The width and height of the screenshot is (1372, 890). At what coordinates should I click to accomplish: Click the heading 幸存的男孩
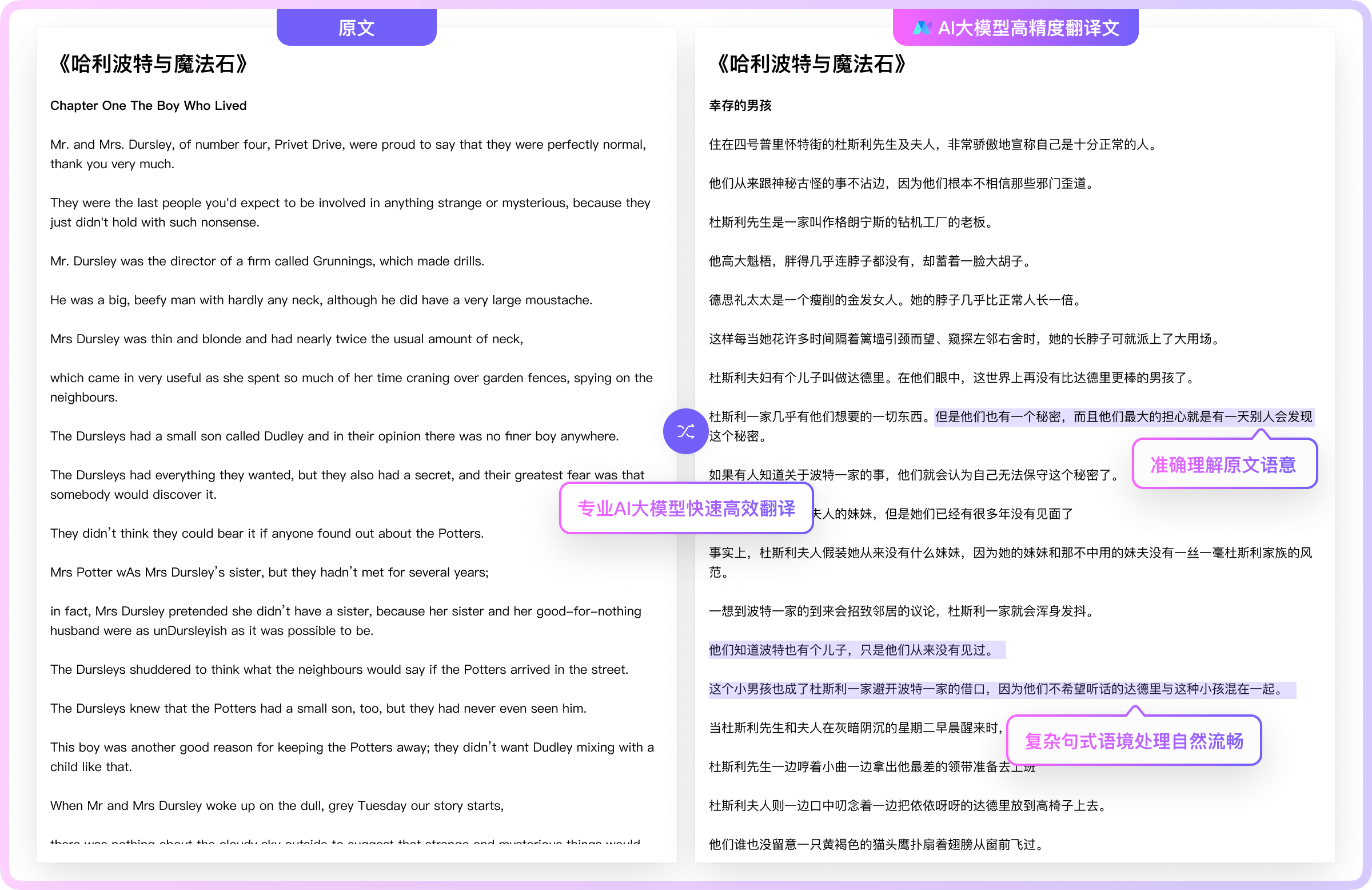[740, 106]
